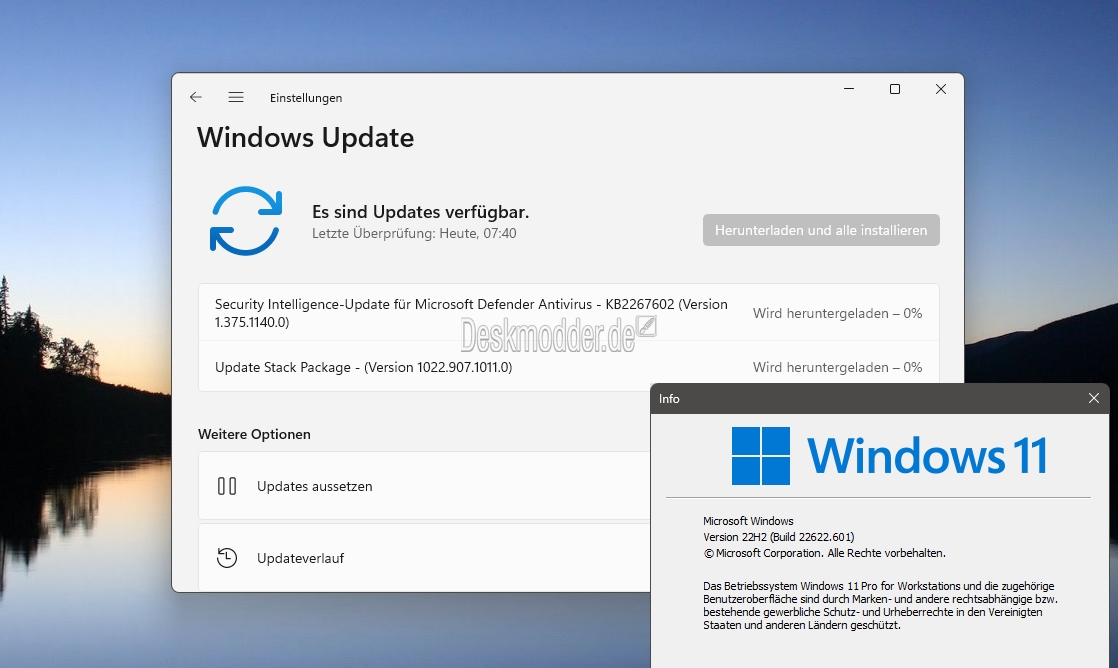This screenshot has width=1118, height=668.
Task: Click the 'Windows 11' wordmark in Info dialog
Action: pos(927,456)
